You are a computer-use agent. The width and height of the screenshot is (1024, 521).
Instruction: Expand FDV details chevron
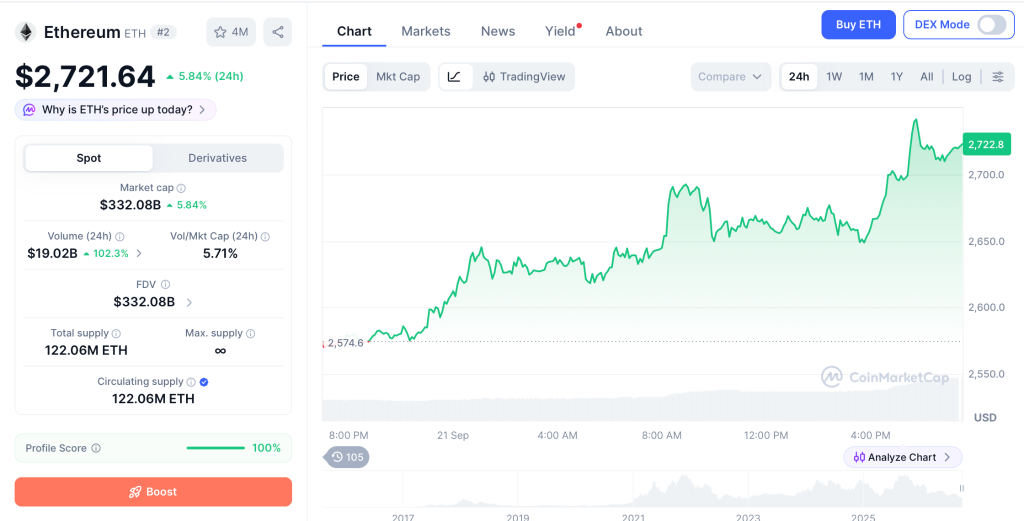(189, 302)
